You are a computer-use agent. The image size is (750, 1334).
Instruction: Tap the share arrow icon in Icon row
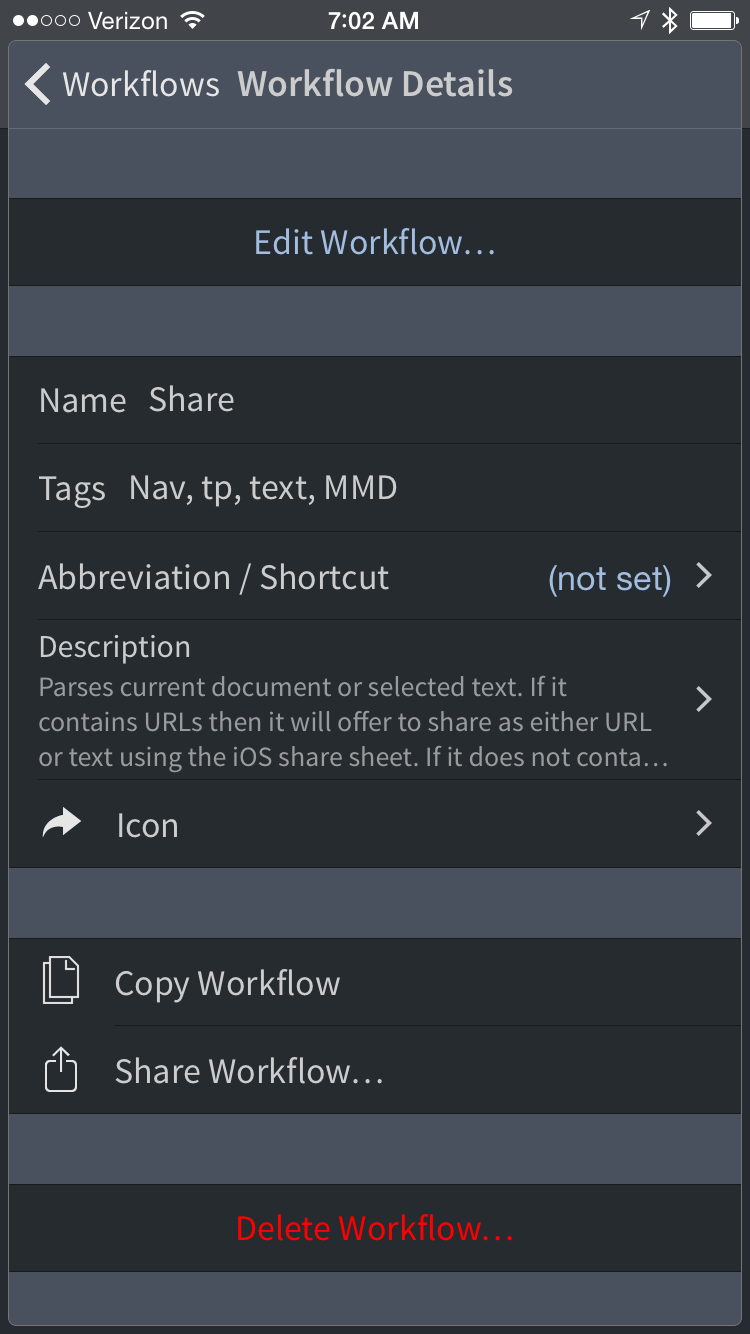tap(62, 824)
